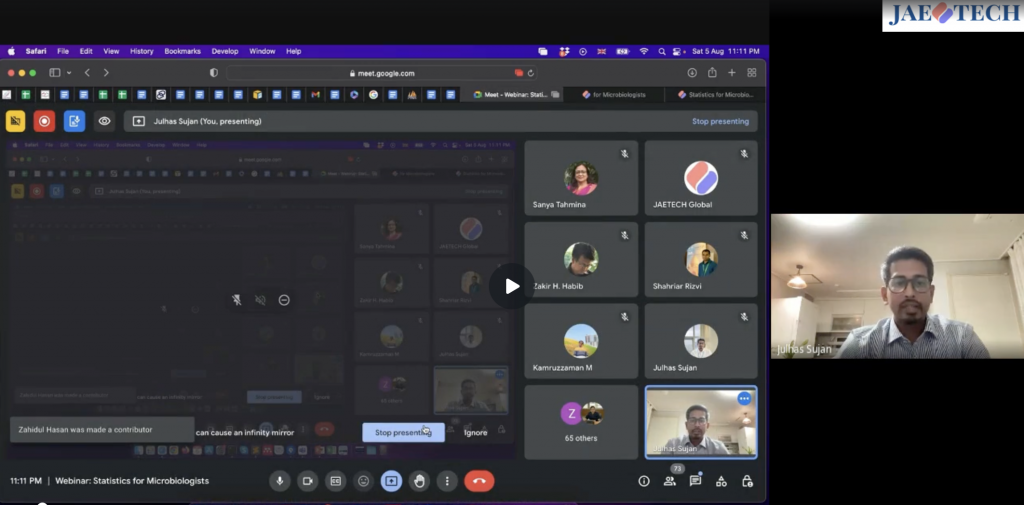Select the Zakir H. Habib participant tile

pyautogui.click(x=581, y=259)
